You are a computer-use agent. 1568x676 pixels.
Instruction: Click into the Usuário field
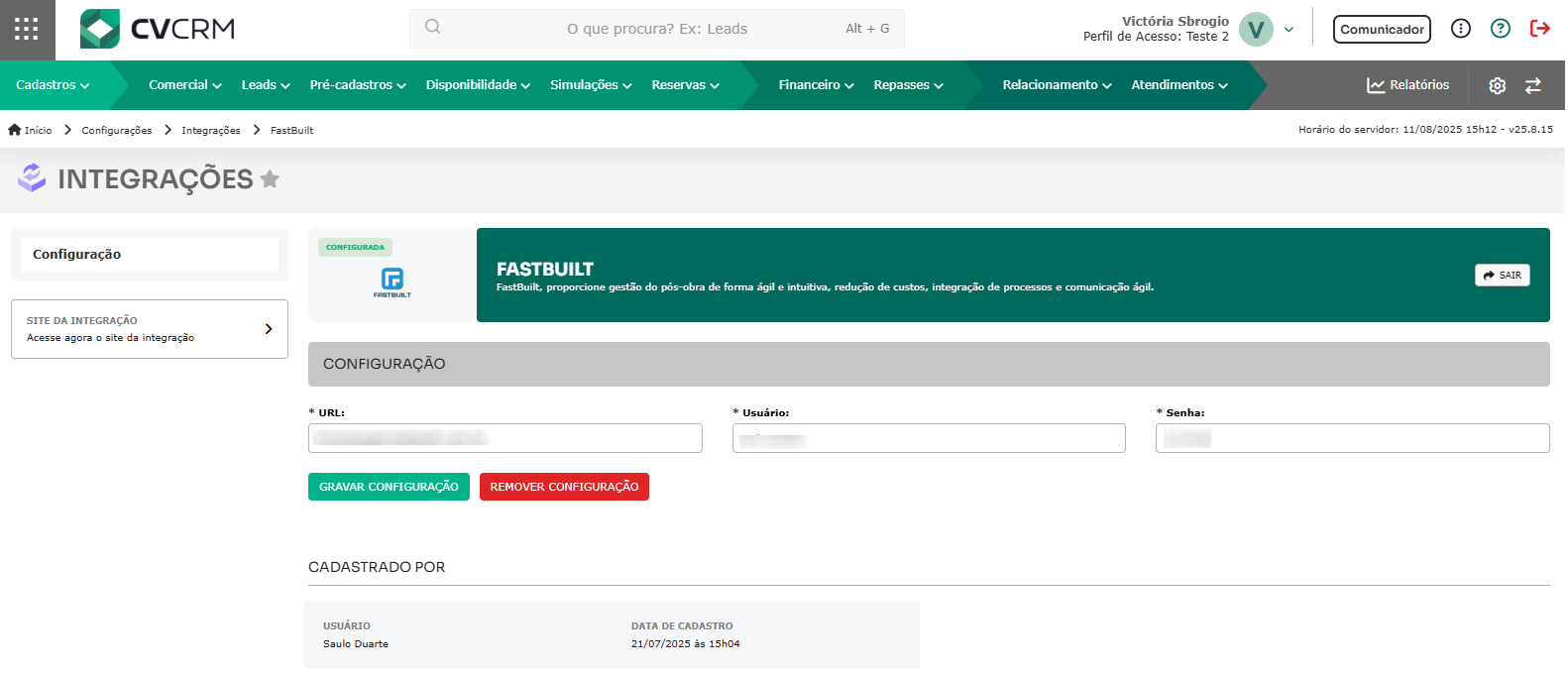929,438
